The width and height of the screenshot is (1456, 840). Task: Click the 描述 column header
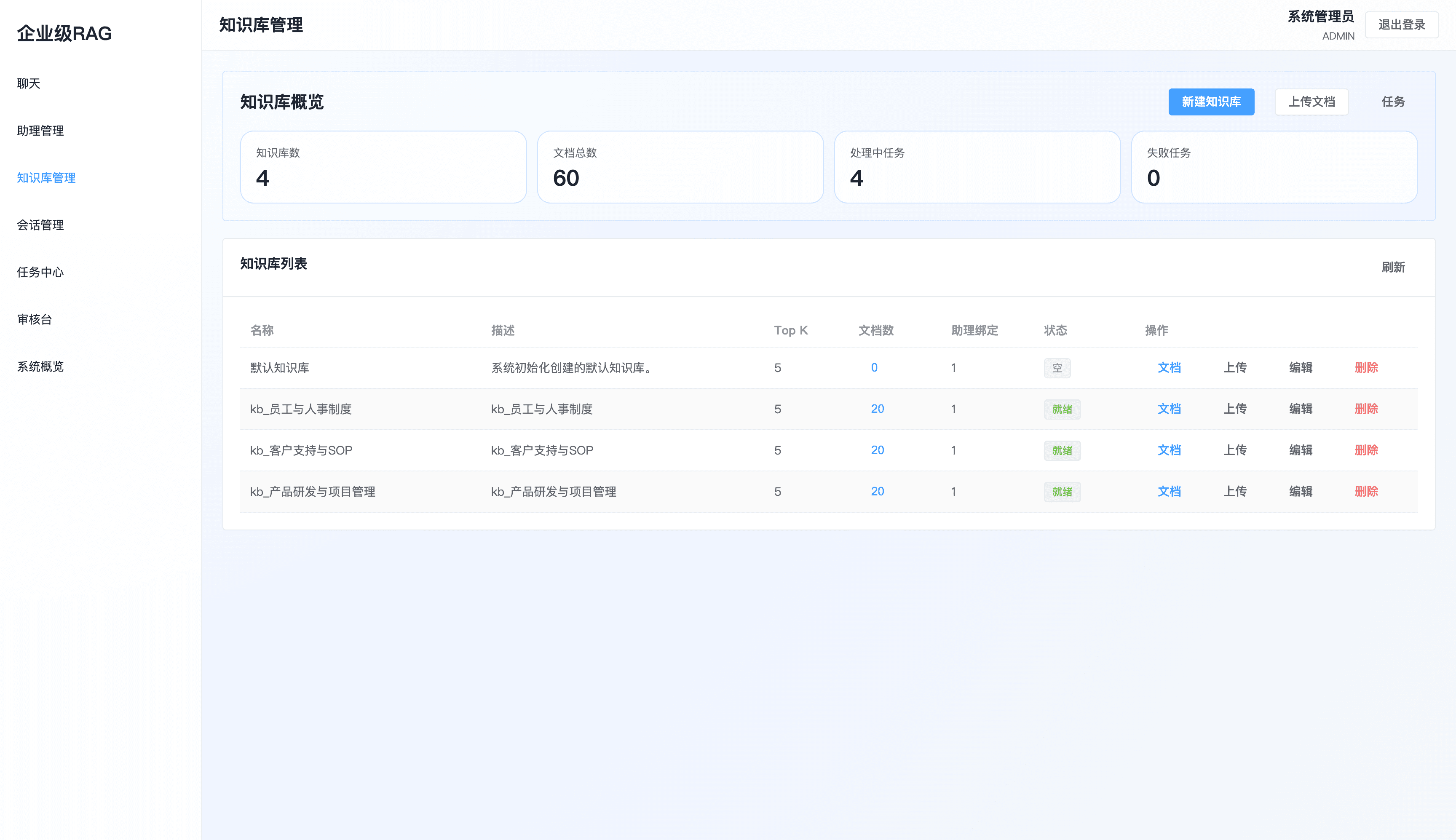[x=503, y=330]
